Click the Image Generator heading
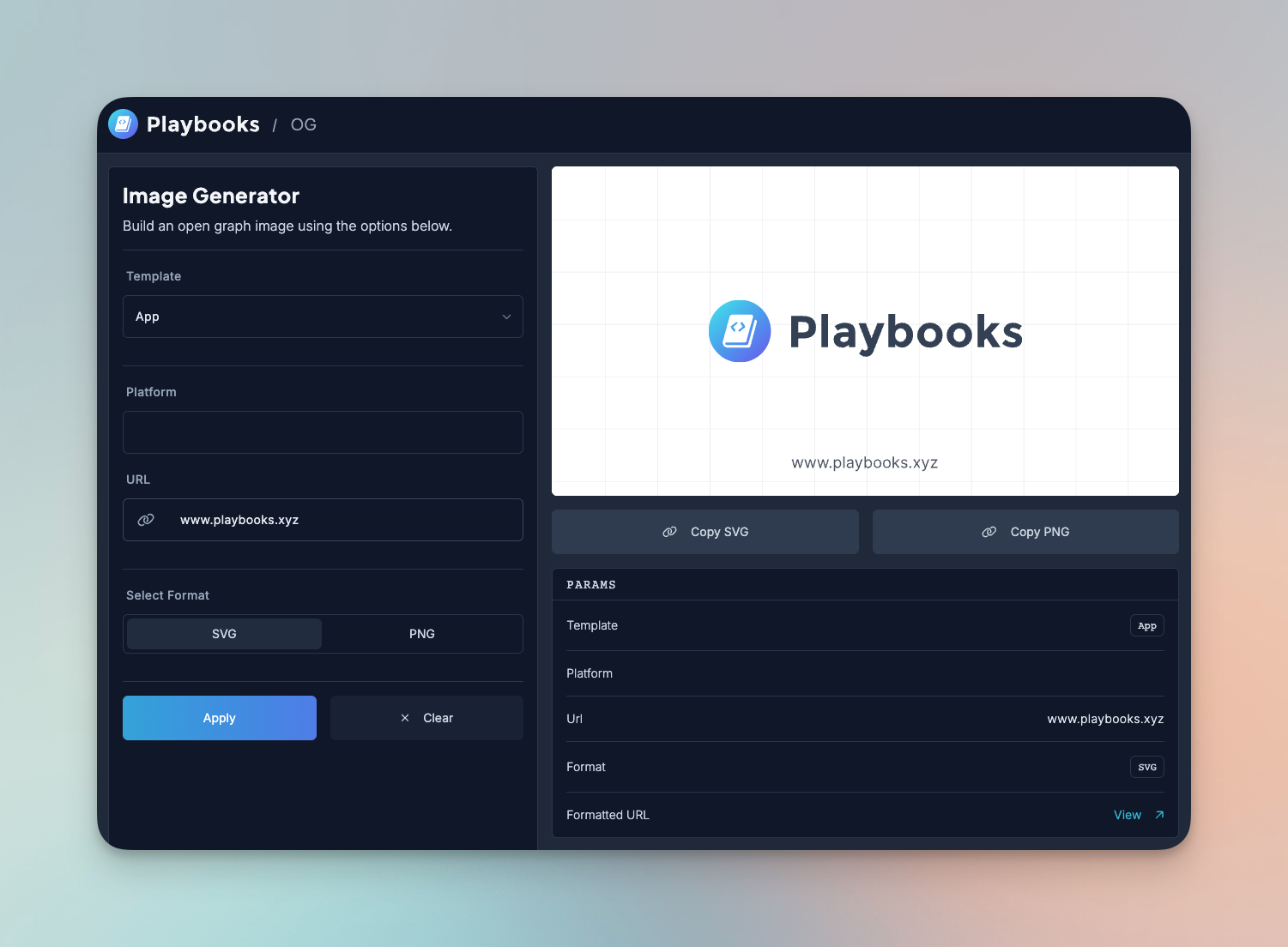Image resolution: width=1288 pixels, height=947 pixels. (x=211, y=196)
